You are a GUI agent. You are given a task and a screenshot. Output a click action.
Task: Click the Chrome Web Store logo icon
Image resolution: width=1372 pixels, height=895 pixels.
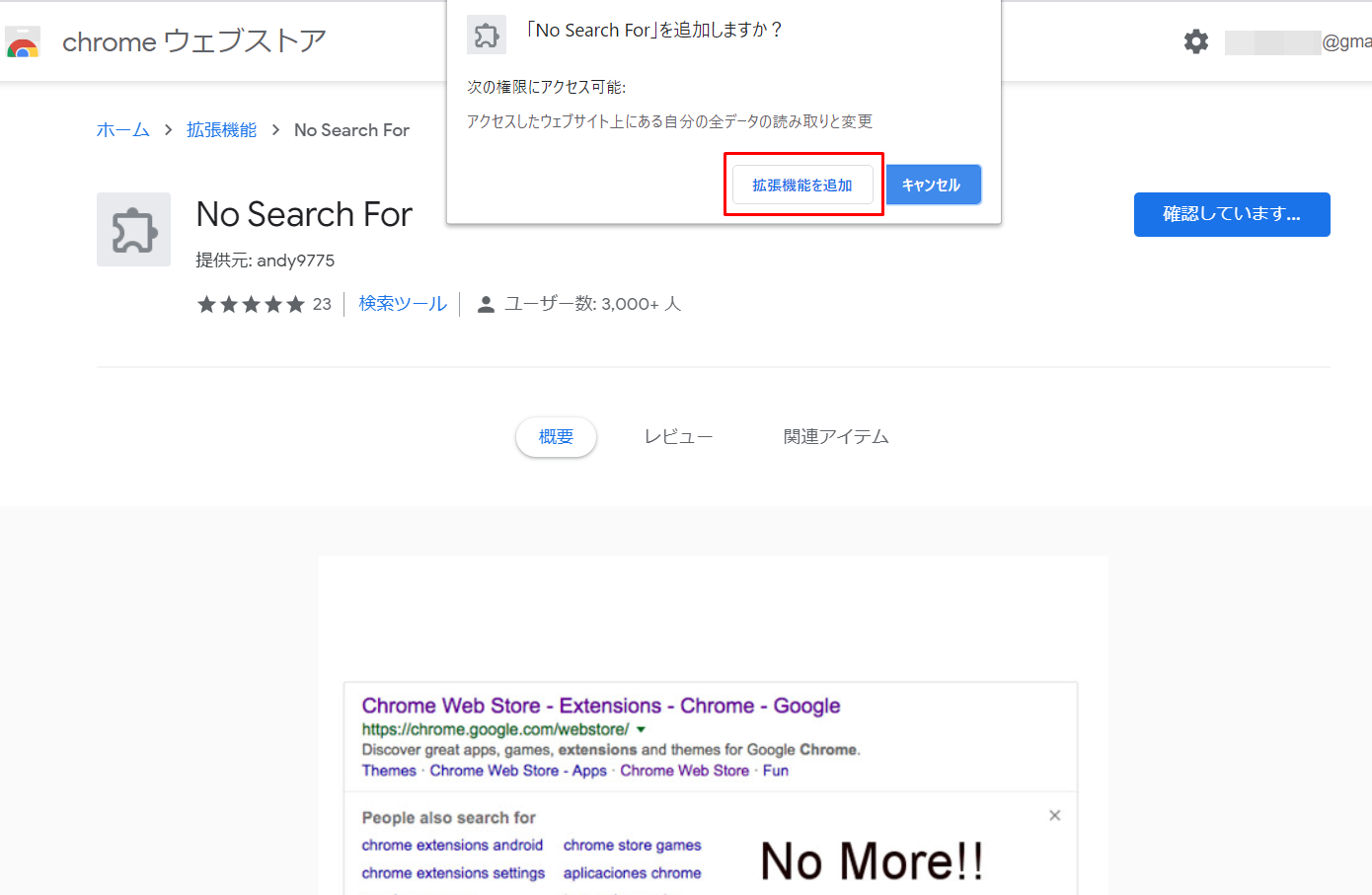point(22,42)
